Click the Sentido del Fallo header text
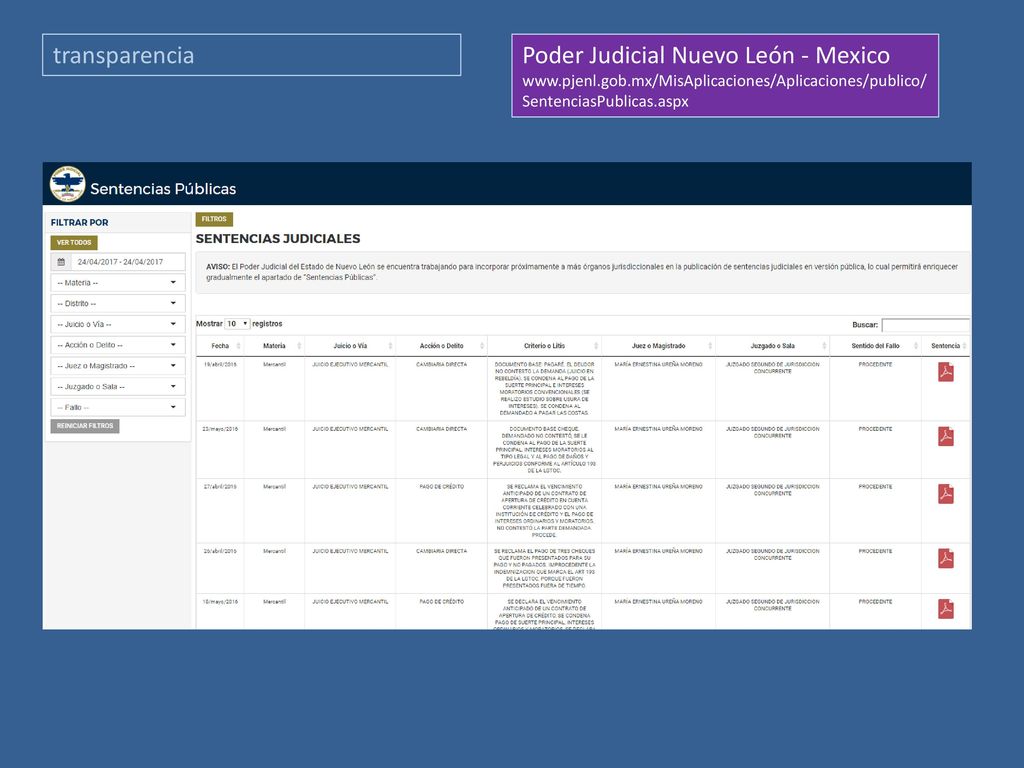Screen dimensions: 1024x768 [x=875, y=346]
